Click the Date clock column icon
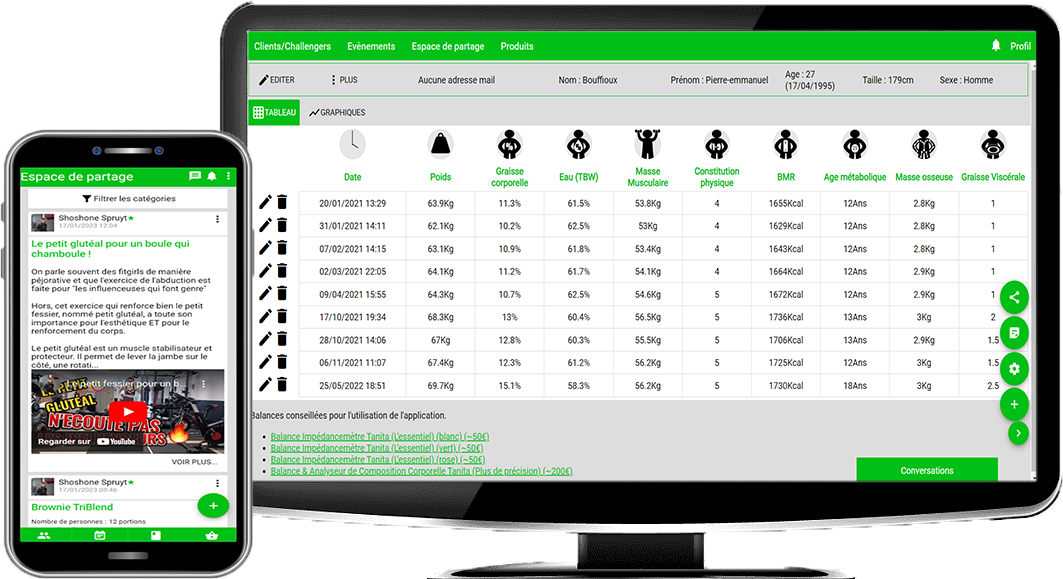The image size is (1063, 579). click(352, 144)
